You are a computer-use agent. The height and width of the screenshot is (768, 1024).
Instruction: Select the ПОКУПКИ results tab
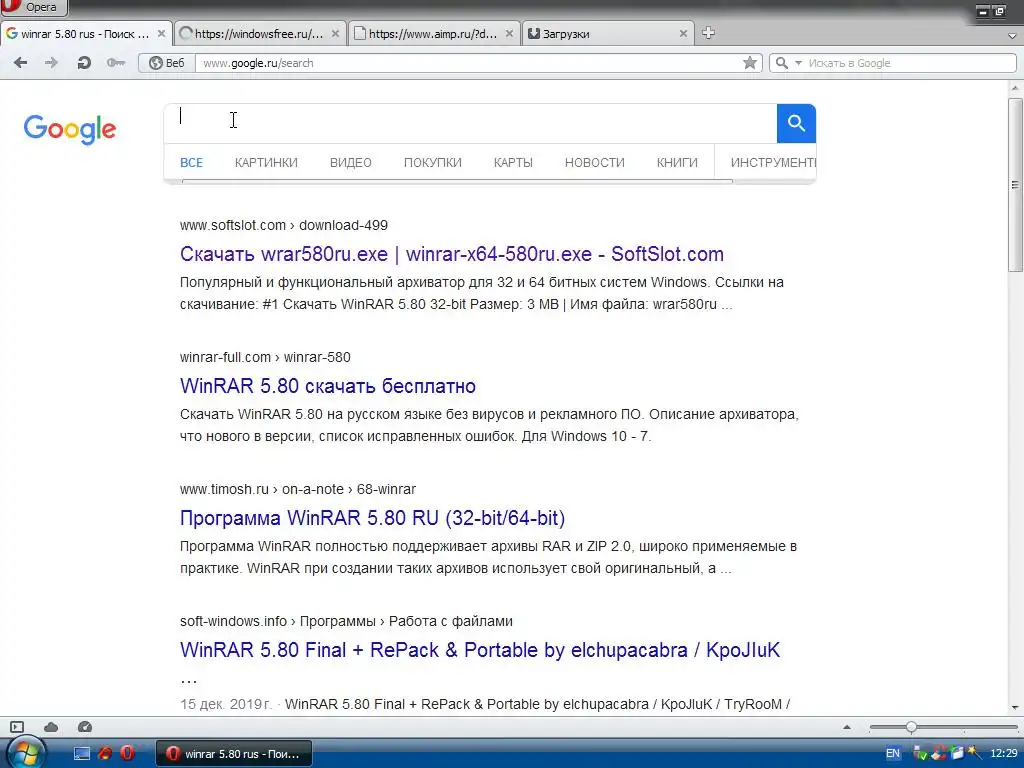[432, 163]
